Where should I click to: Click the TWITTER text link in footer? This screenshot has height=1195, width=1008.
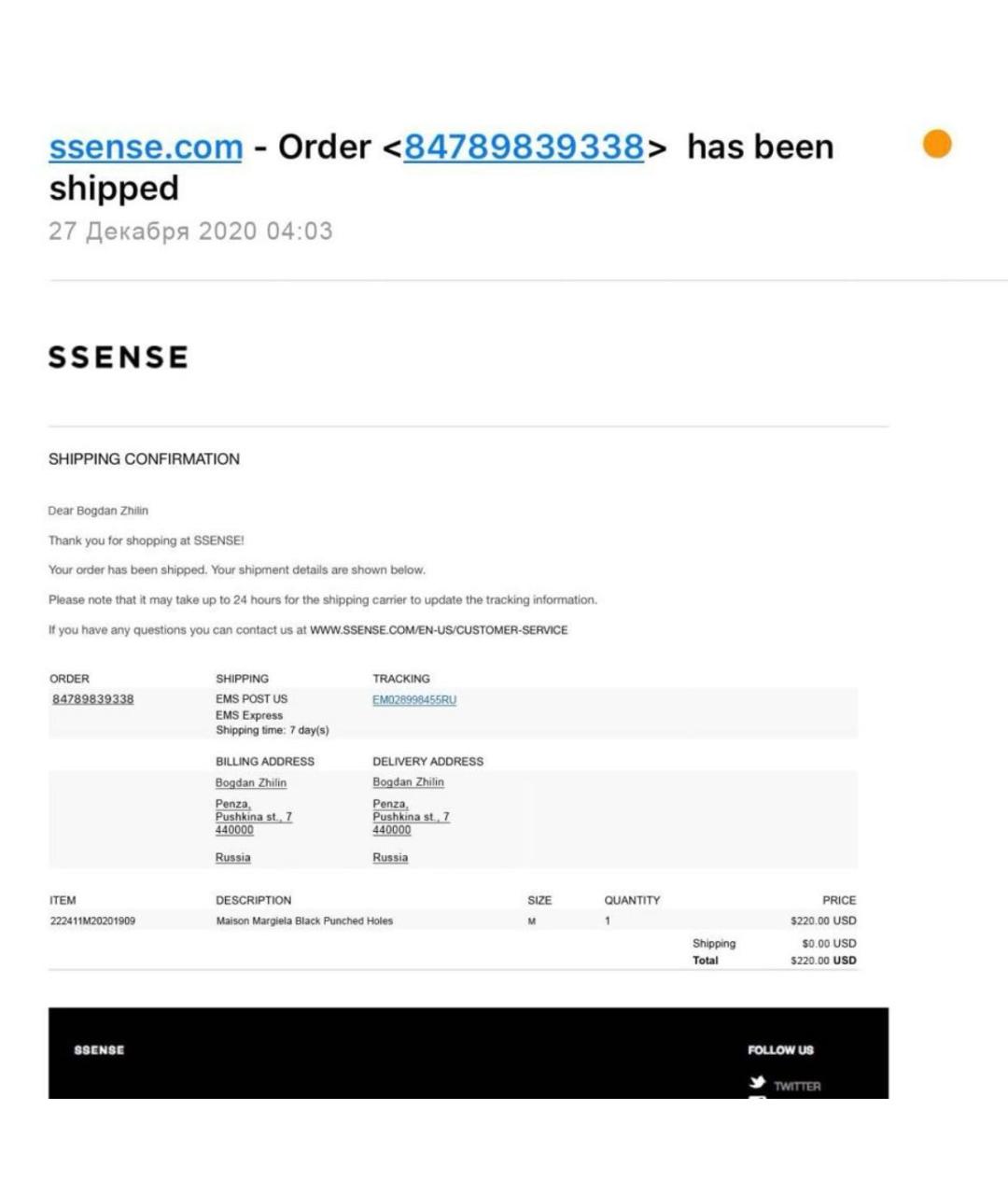click(797, 1087)
